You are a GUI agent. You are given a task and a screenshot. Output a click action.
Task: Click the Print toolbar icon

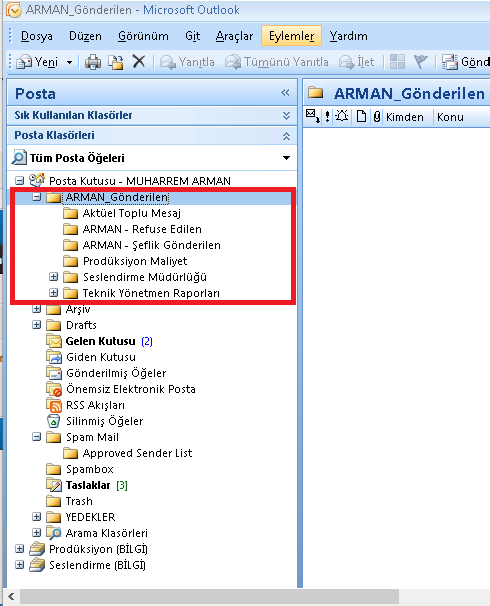(x=93, y=61)
